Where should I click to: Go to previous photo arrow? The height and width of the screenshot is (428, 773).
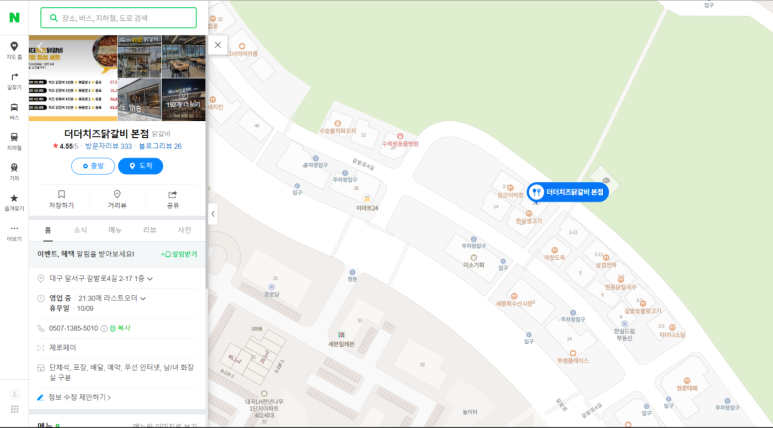(40, 46)
